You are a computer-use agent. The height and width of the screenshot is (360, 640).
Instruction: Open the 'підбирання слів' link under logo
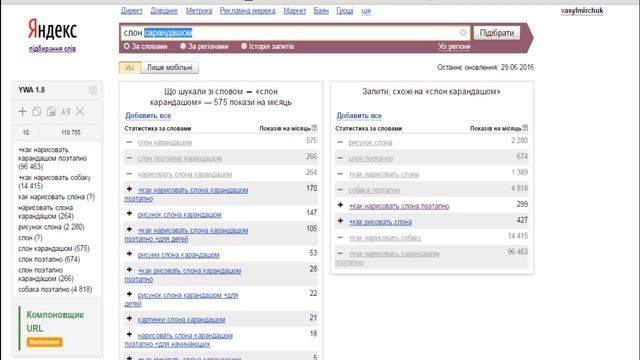pos(52,49)
